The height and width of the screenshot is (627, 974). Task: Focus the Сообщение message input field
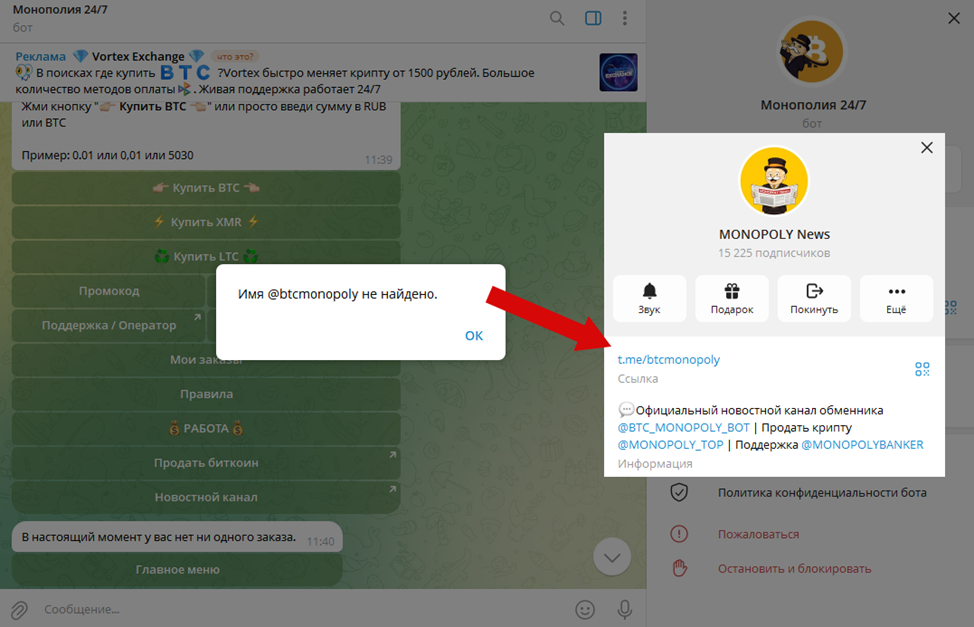[x=304, y=610]
